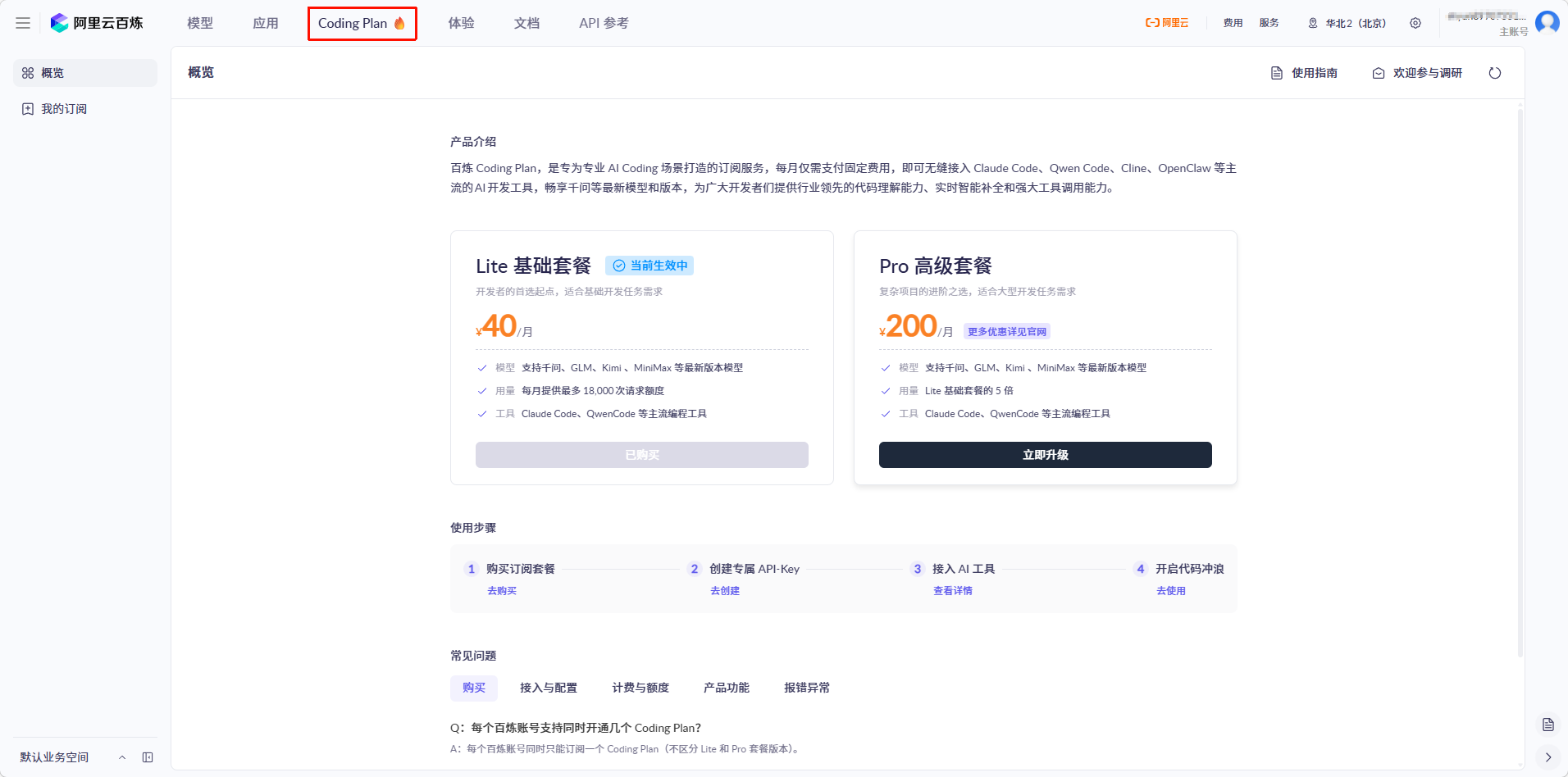Select the 购买 FAQ filter

click(x=473, y=688)
